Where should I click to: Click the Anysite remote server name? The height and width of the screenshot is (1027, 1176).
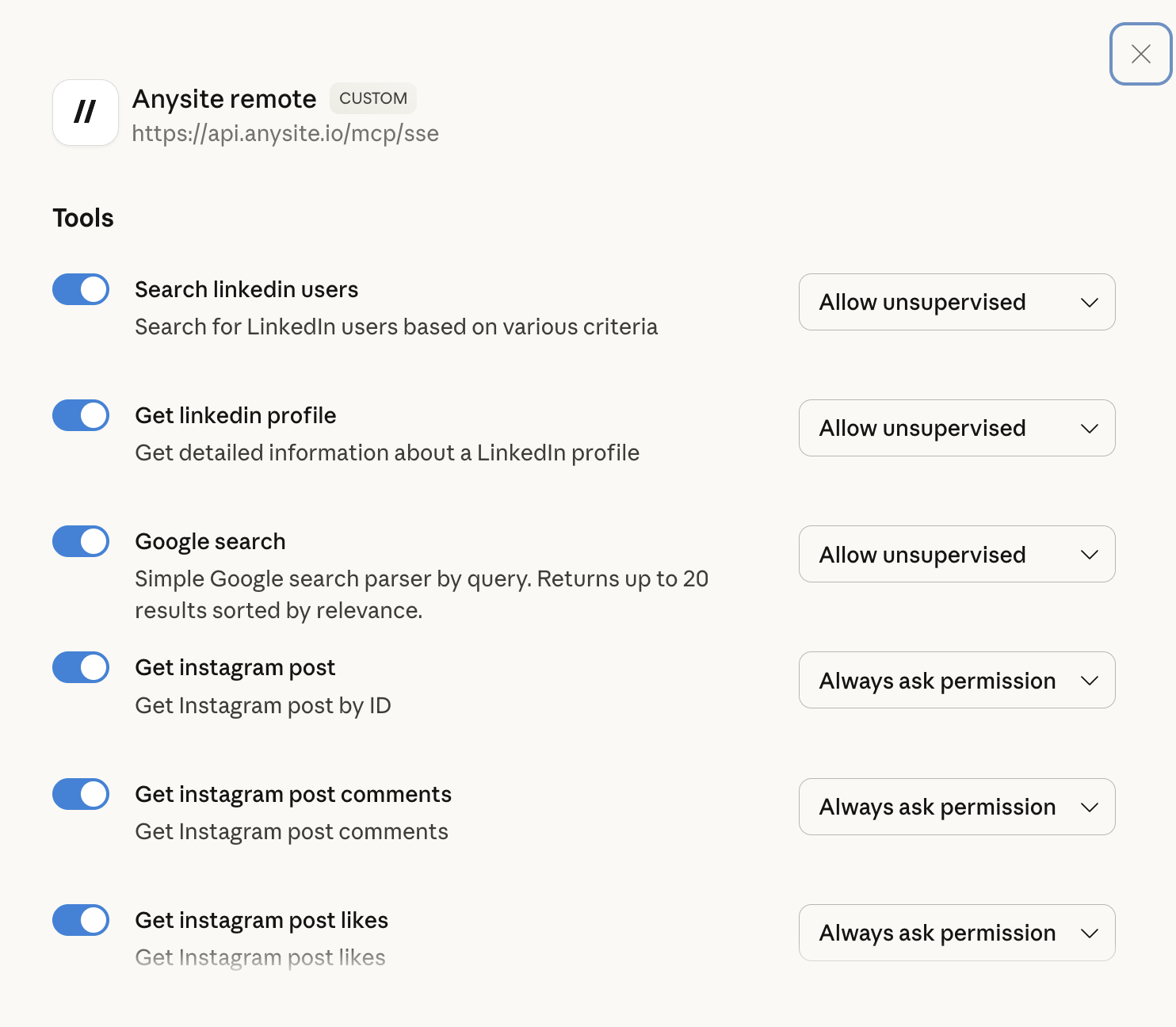click(224, 98)
